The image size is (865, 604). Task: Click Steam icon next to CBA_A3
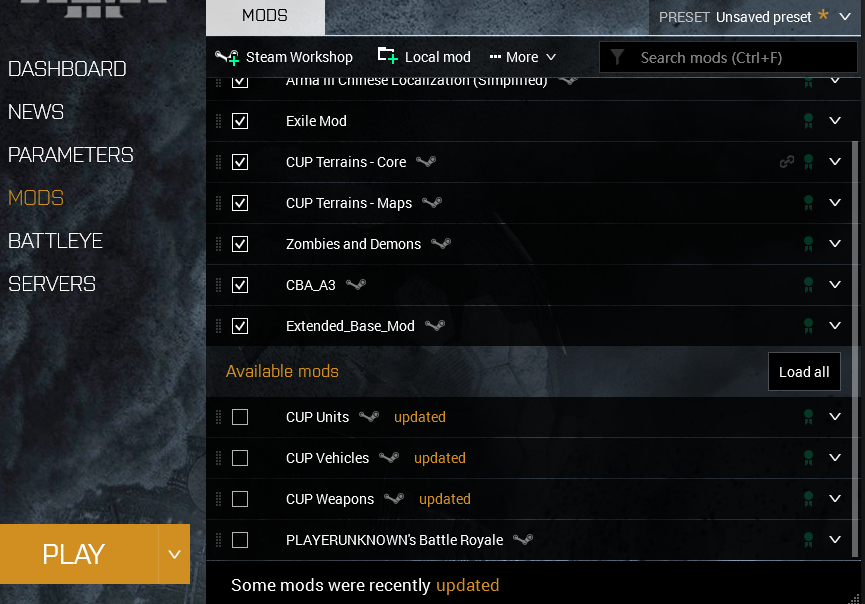tap(356, 285)
